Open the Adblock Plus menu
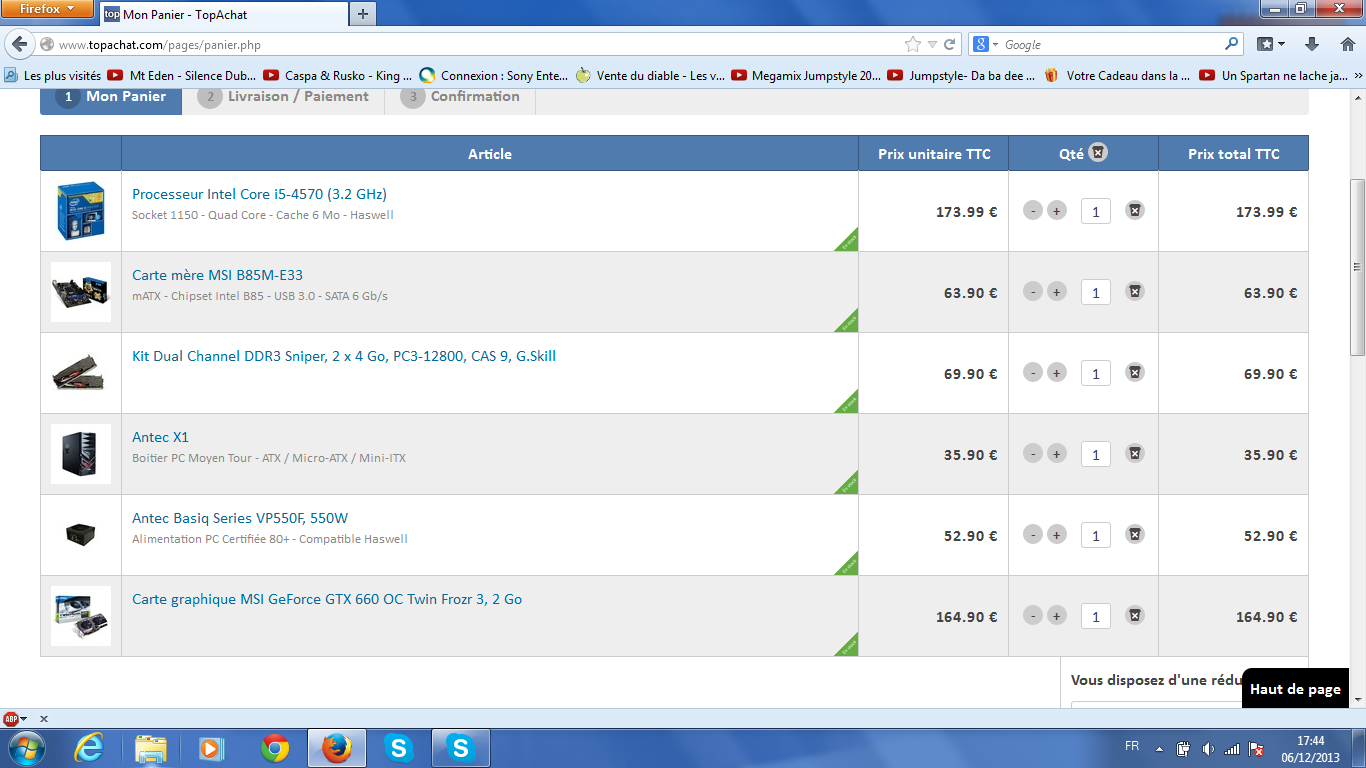Screen dimensions: 1366x768 (x=15, y=718)
